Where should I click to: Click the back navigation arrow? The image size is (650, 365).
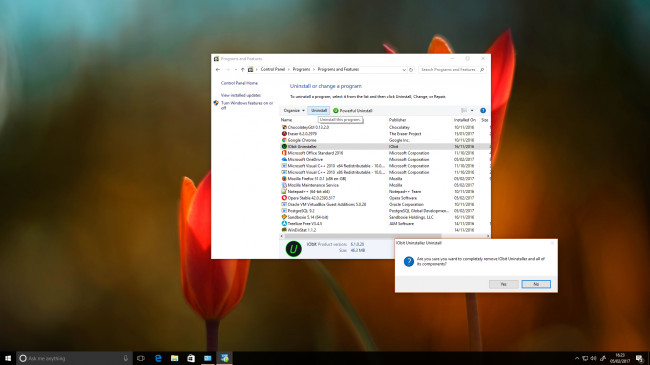pos(218,70)
